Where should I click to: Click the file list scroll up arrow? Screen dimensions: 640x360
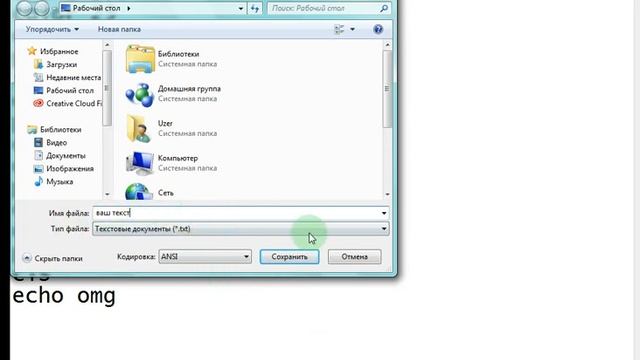pyautogui.click(x=387, y=45)
